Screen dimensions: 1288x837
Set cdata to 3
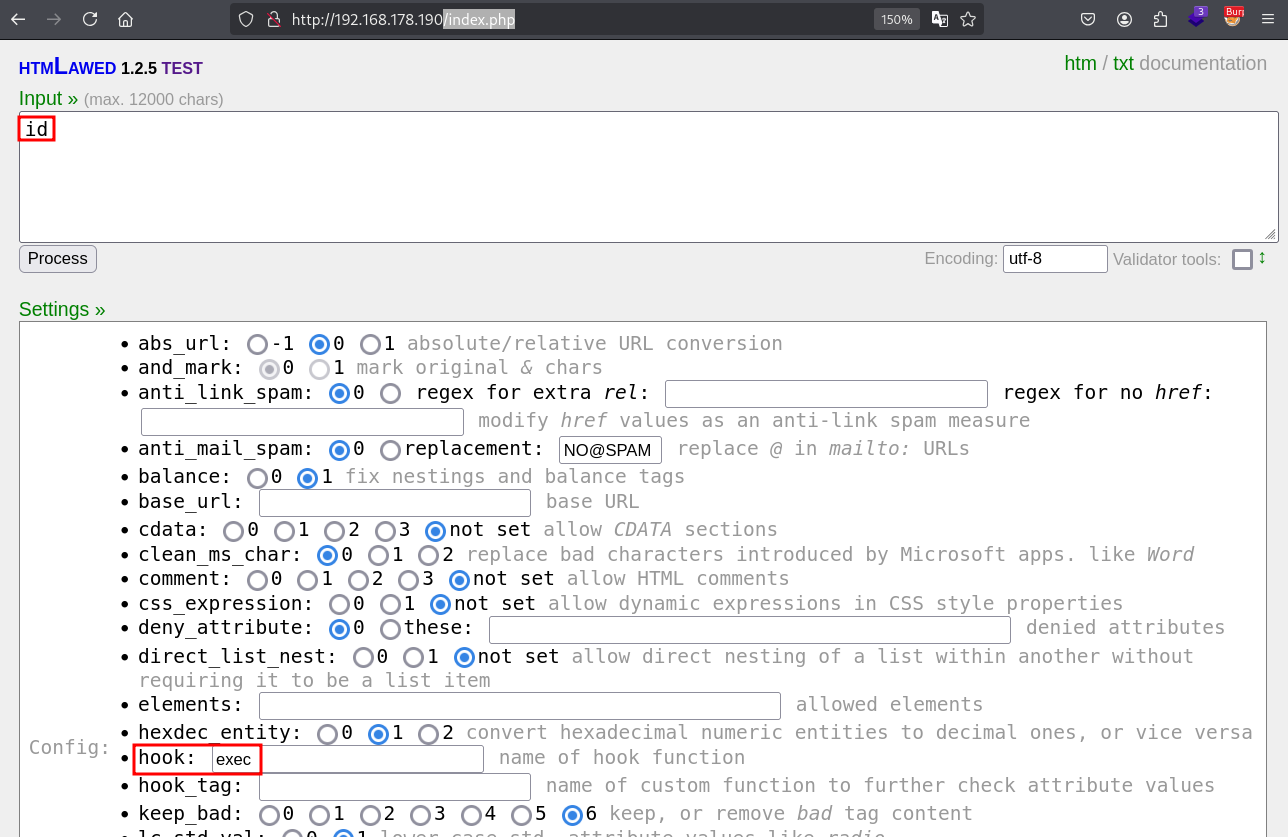point(385,531)
